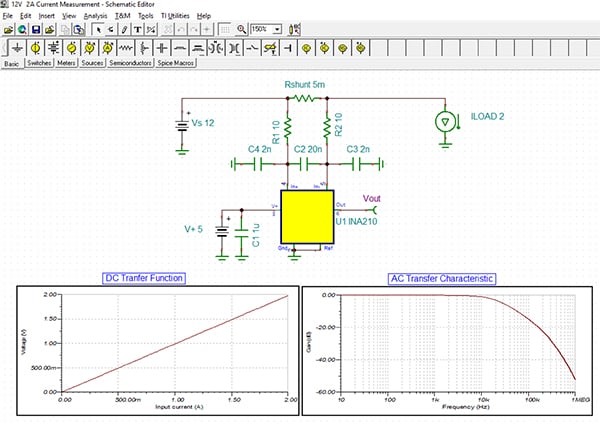The width and height of the screenshot is (600, 429).
Task: Switch to the Meters component tab
Action: [x=66, y=63]
